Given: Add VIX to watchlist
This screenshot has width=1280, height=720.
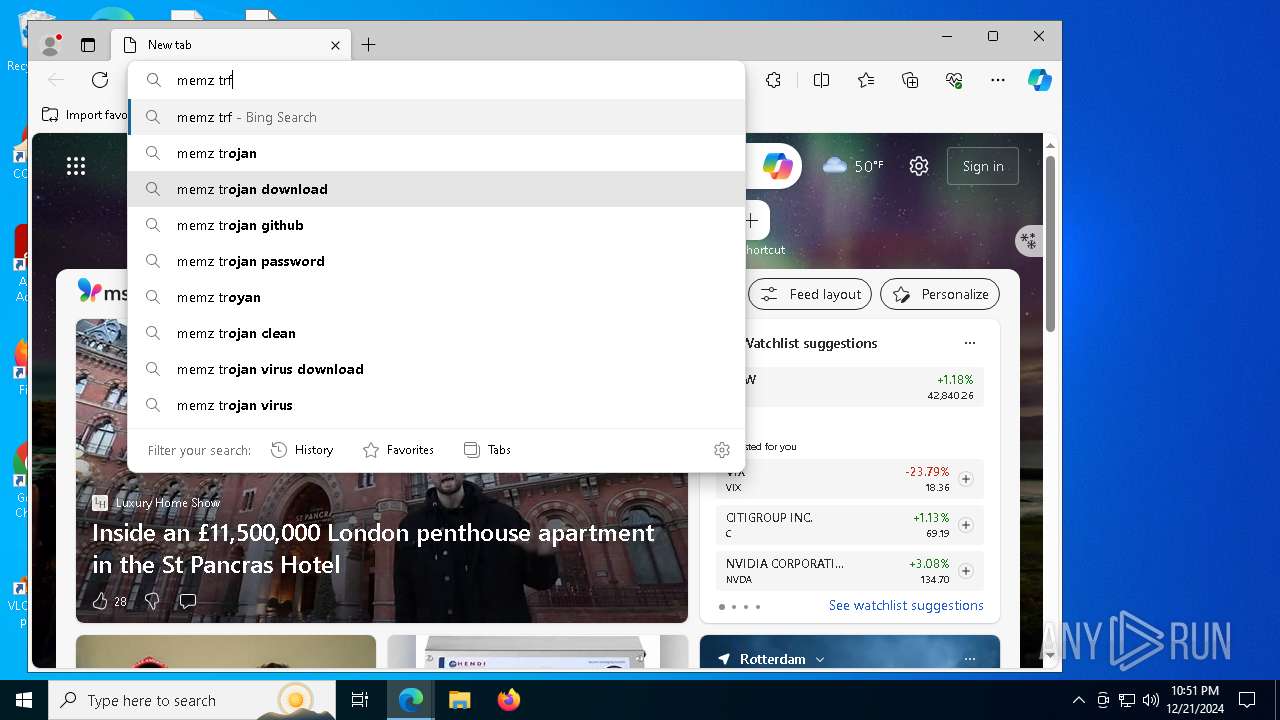Looking at the screenshot, I should [965, 479].
